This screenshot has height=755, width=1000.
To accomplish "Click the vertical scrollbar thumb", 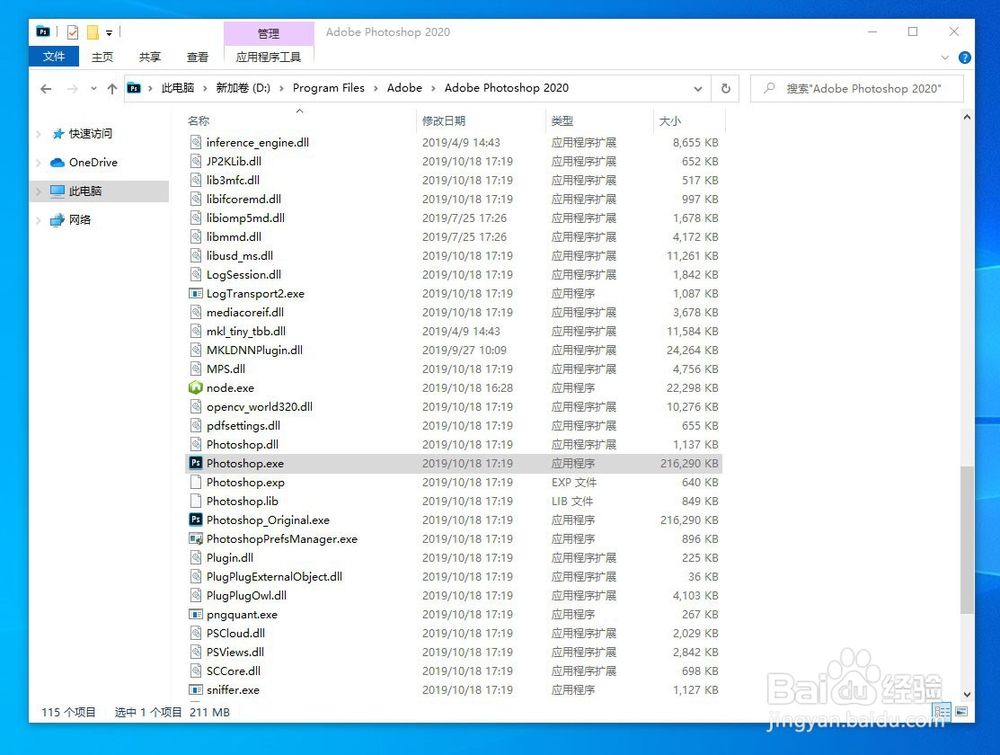I will click(967, 540).
